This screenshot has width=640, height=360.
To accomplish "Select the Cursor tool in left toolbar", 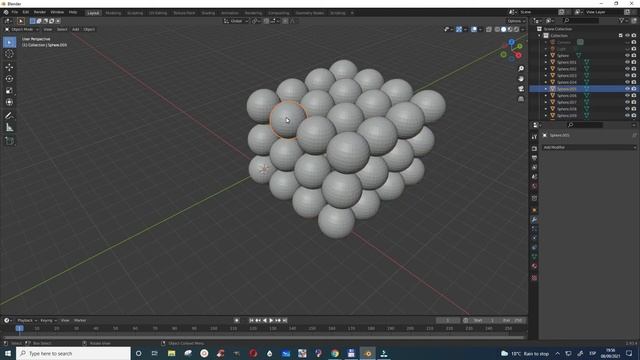I will (x=9, y=54).
